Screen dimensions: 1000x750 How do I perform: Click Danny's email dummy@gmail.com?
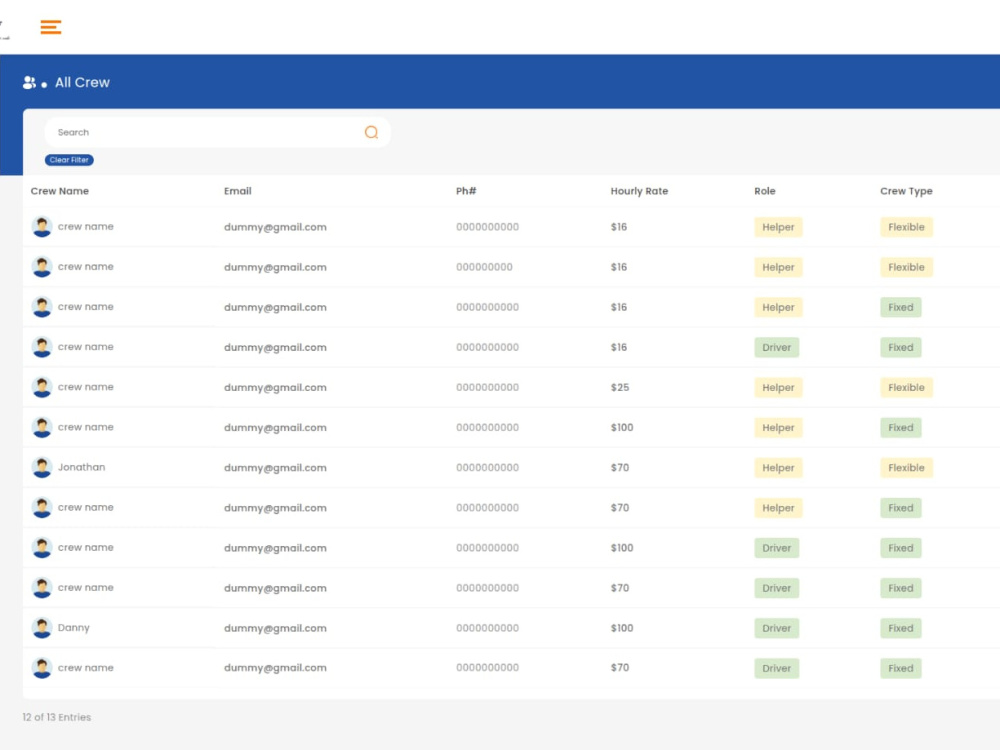(275, 628)
